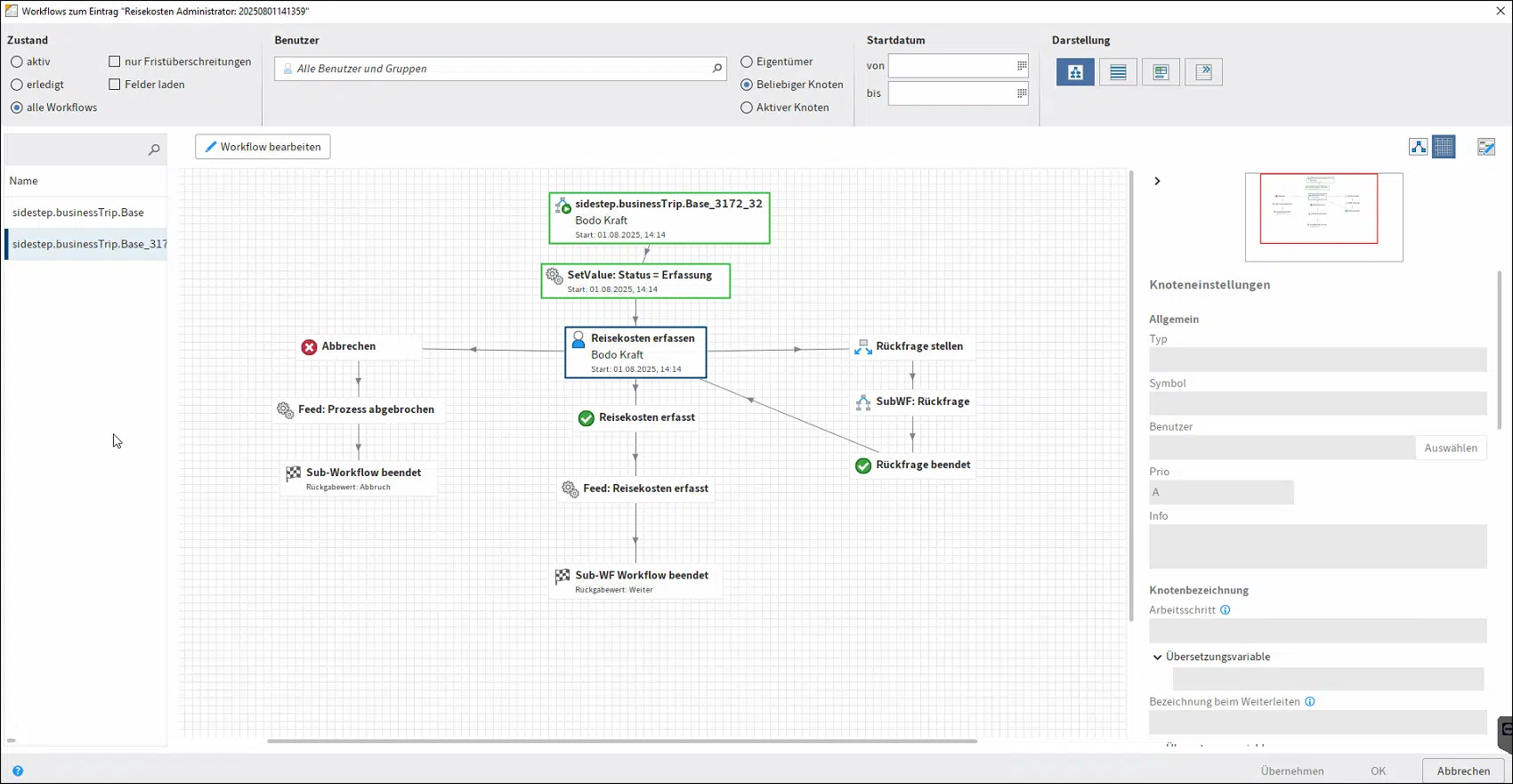Image resolution: width=1513 pixels, height=784 pixels.
Task: Click the magnifier icon in the name filter box
Action: [154, 150]
